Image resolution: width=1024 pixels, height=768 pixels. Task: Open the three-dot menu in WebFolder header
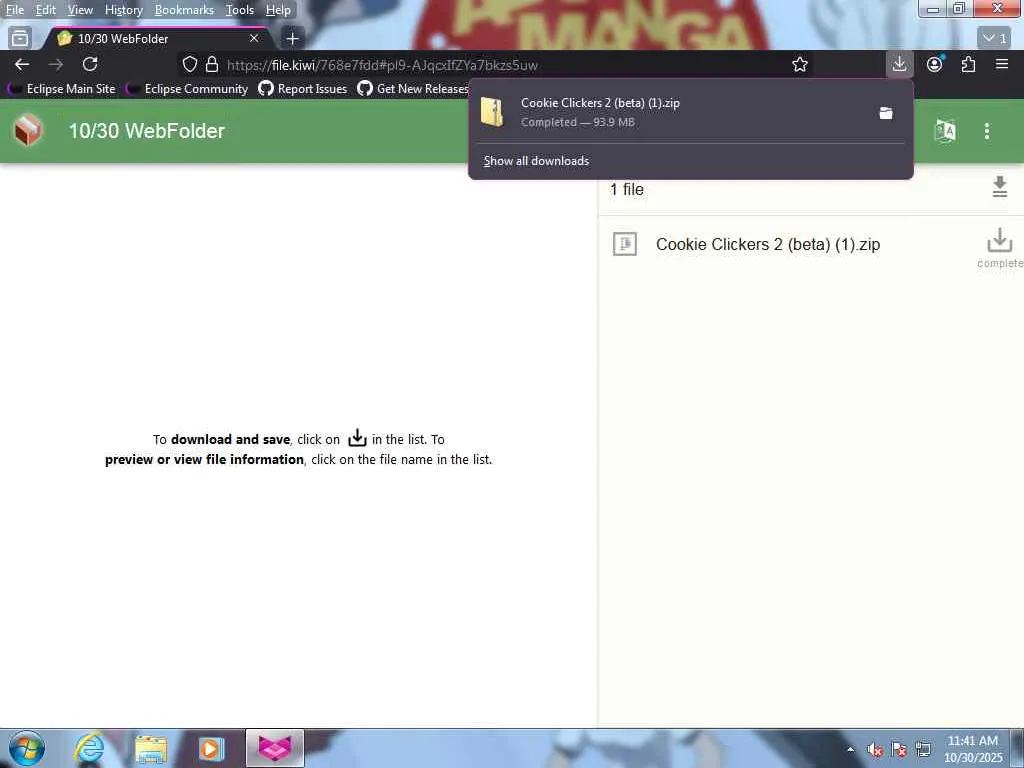(x=987, y=131)
